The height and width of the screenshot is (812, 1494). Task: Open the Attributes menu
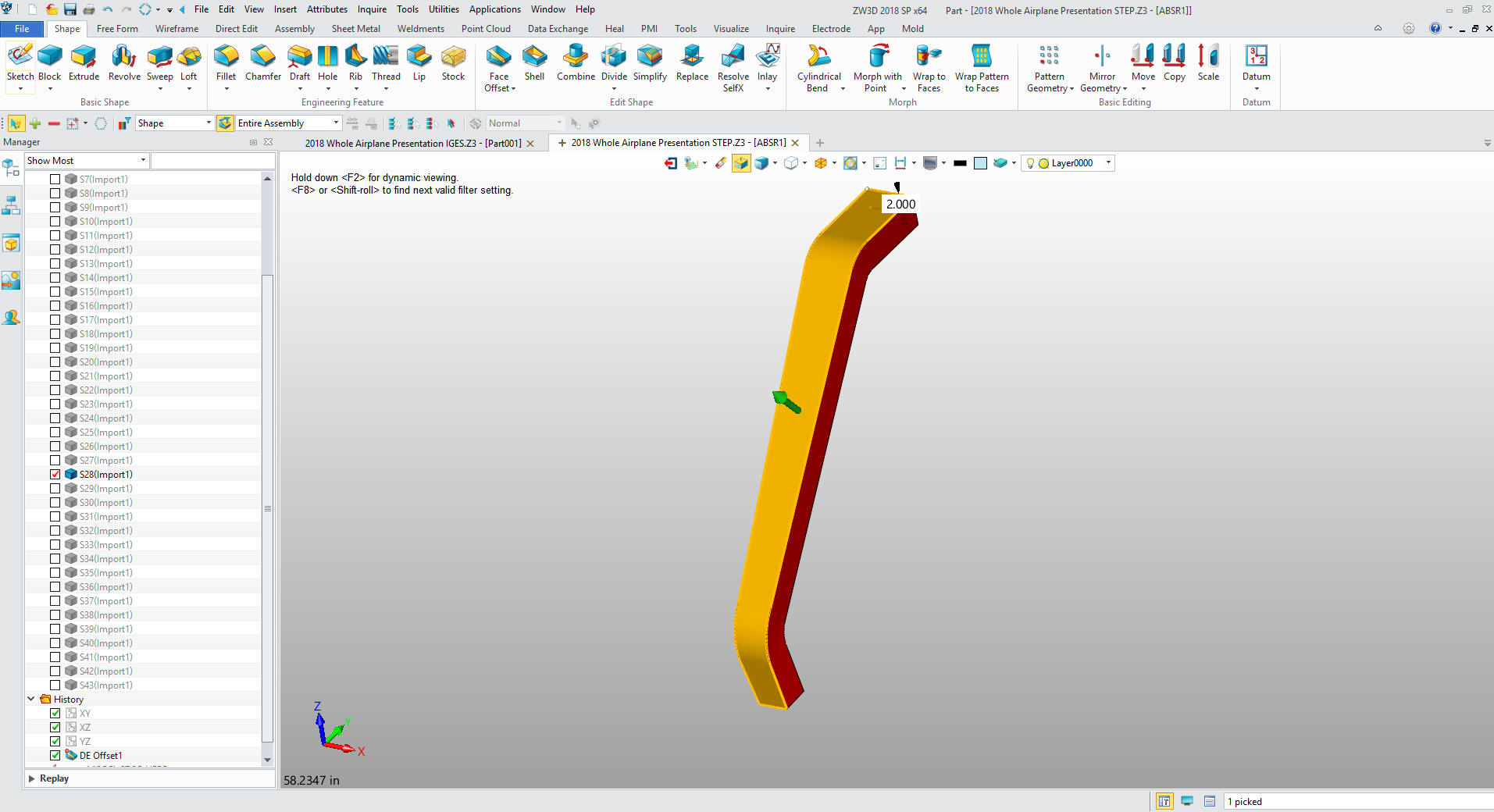(x=326, y=9)
